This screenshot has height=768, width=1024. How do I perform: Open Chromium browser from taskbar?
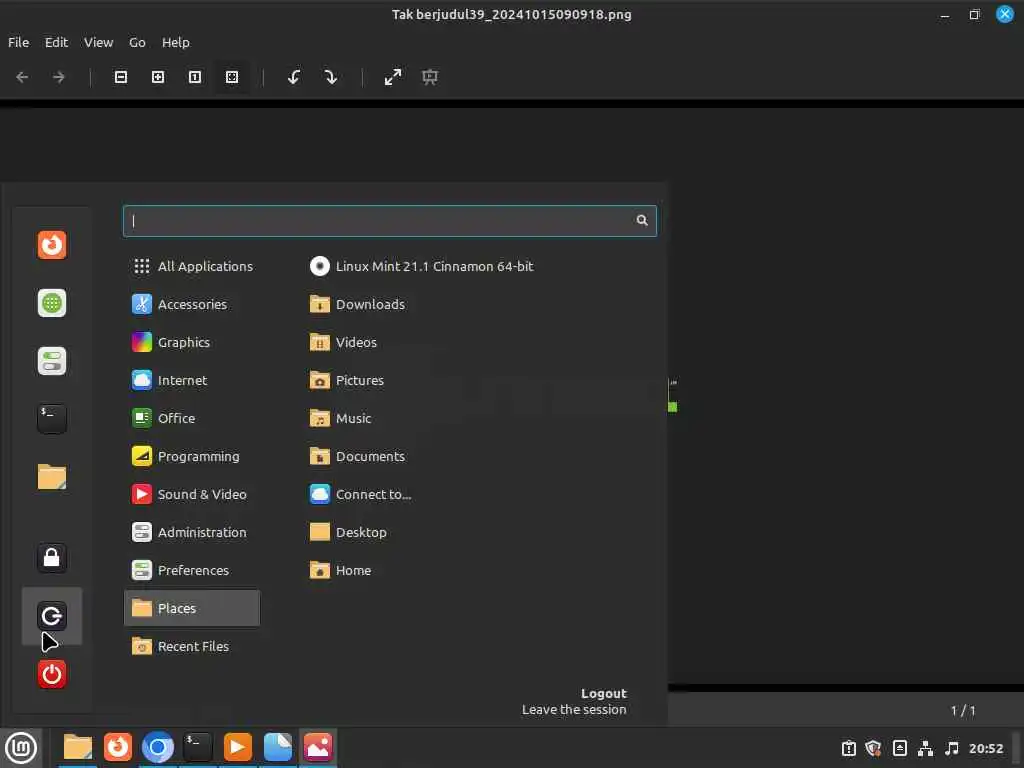click(x=158, y=747)
